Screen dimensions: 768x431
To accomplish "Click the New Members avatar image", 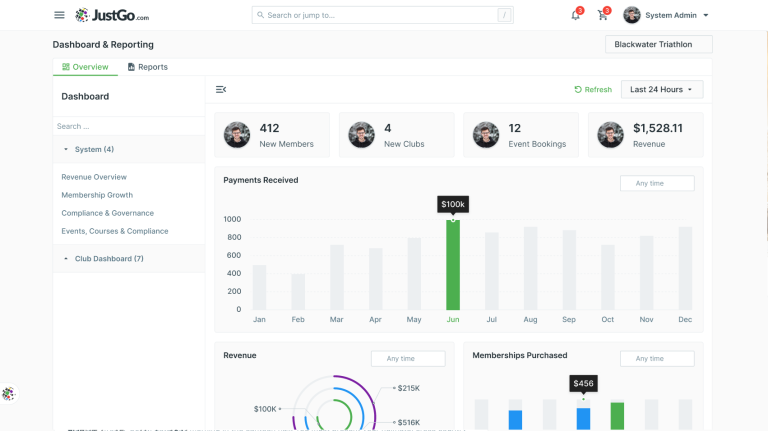I will [237, 135].
